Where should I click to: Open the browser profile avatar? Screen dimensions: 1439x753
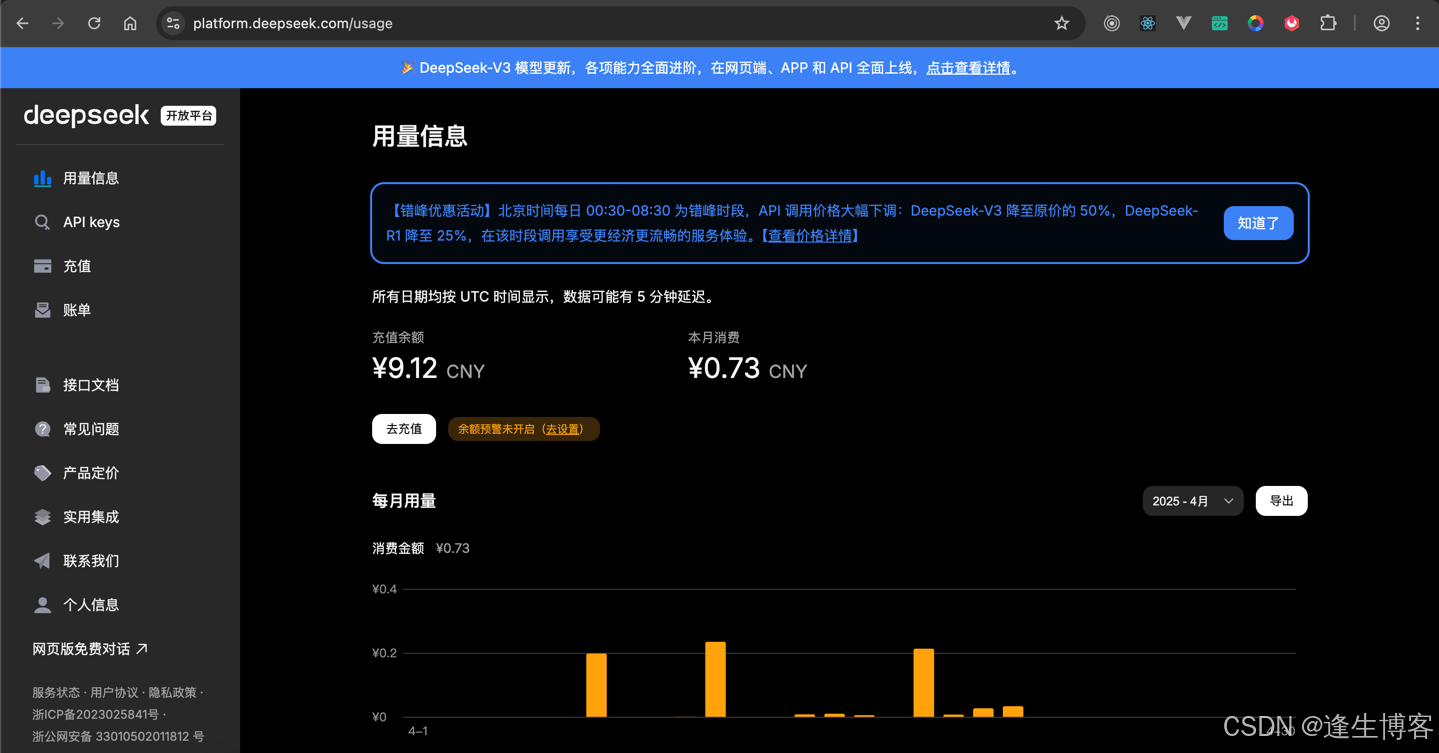[x=1381, y=23]
